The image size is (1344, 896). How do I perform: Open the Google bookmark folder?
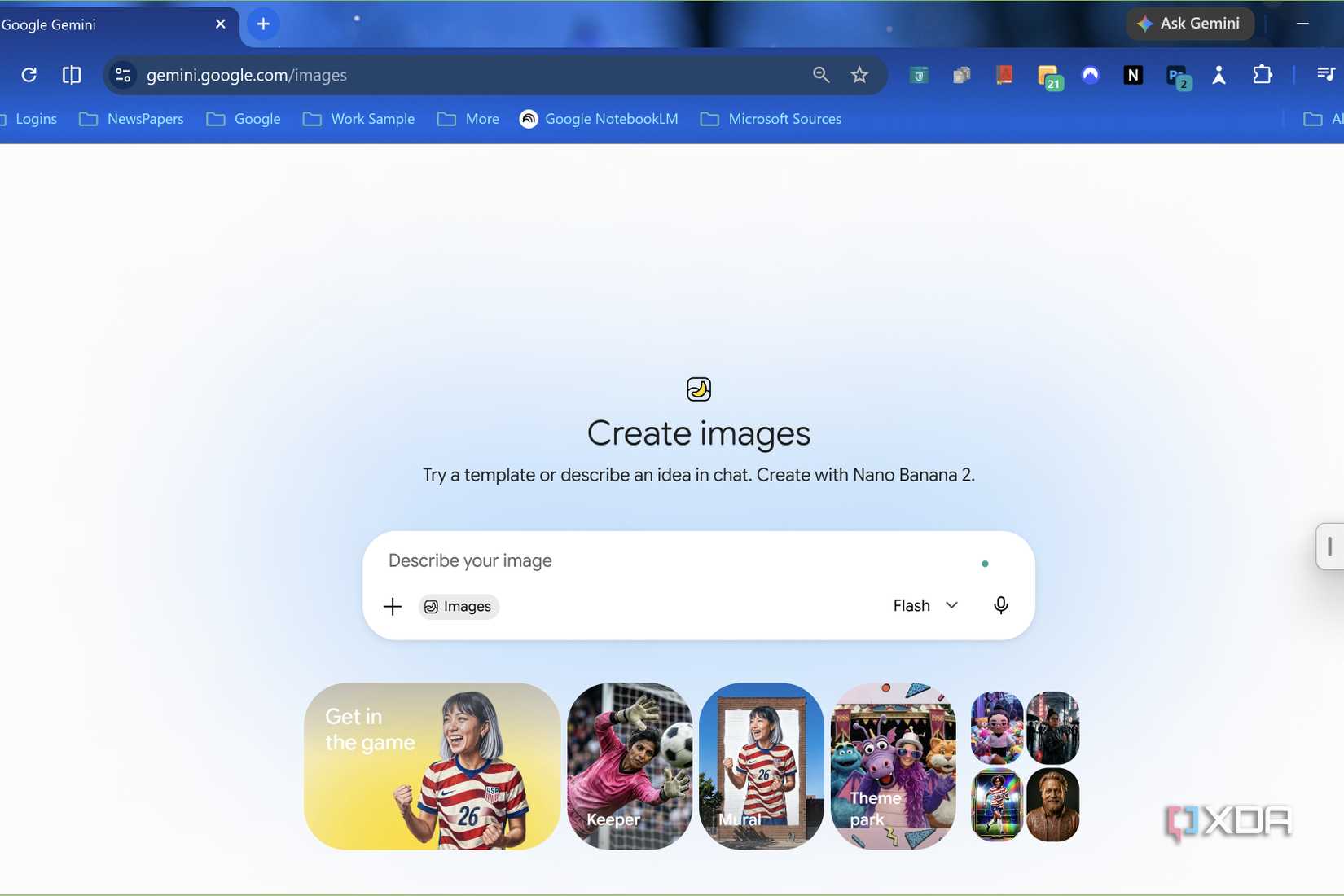pos(243,119)
